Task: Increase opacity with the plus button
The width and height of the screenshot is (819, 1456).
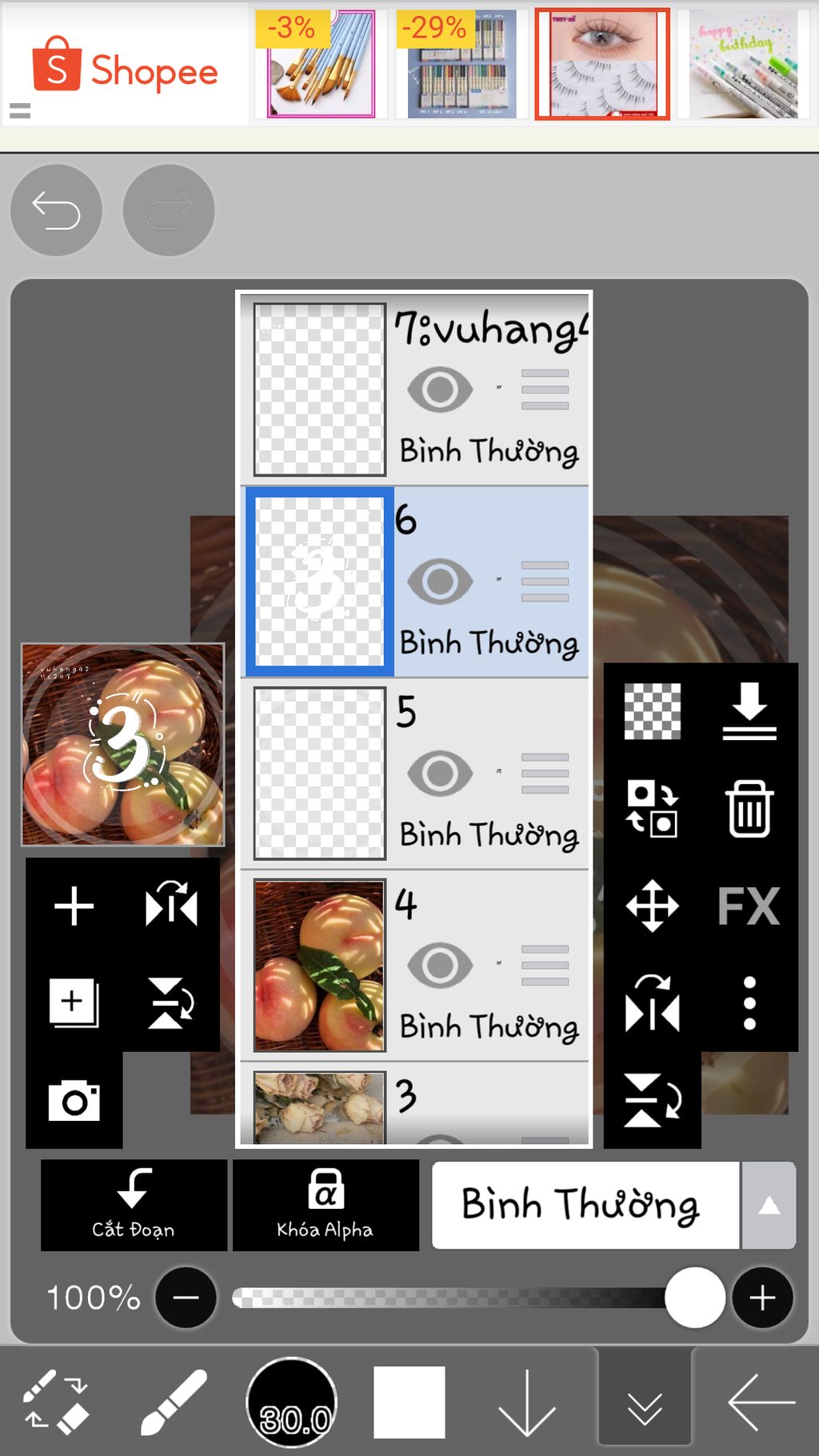Action: tap(762, 1298)
